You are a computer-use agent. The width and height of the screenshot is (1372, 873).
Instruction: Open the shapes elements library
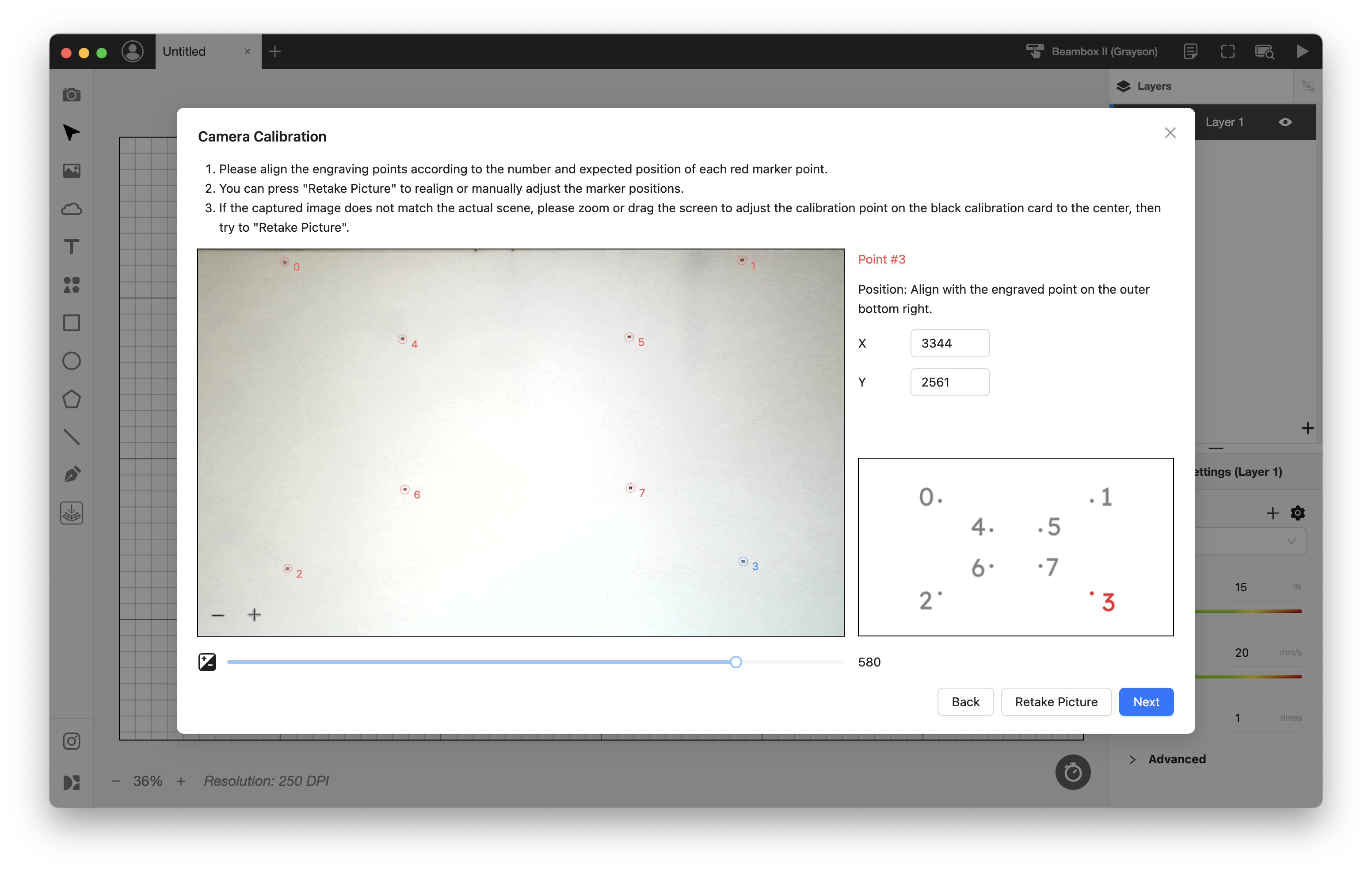pyautogui.click(x=71, y=284)
